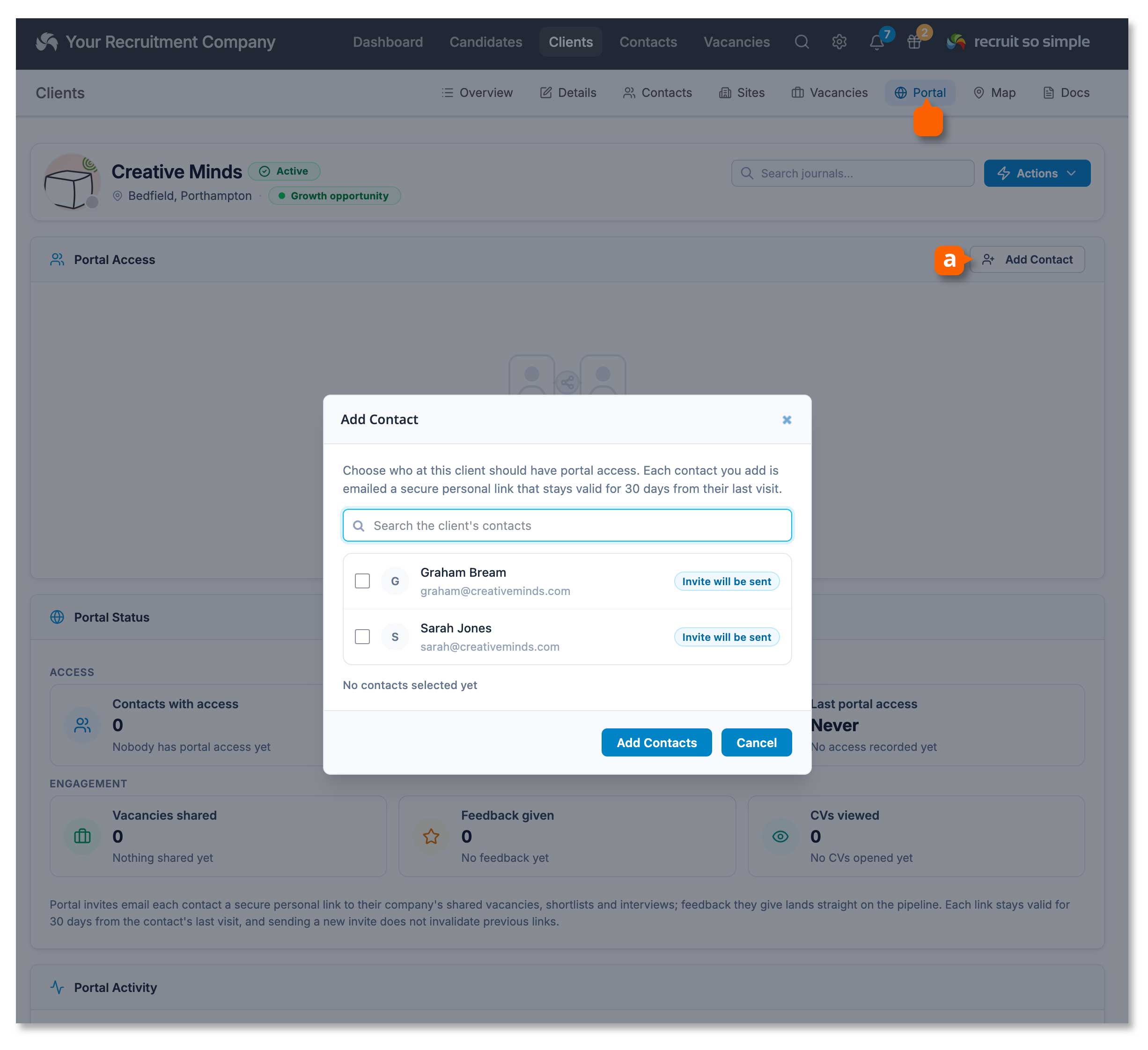The image size is (1148, 1050).
Task: Focus the Search the client's contacts field
Action: pos(567,526)
